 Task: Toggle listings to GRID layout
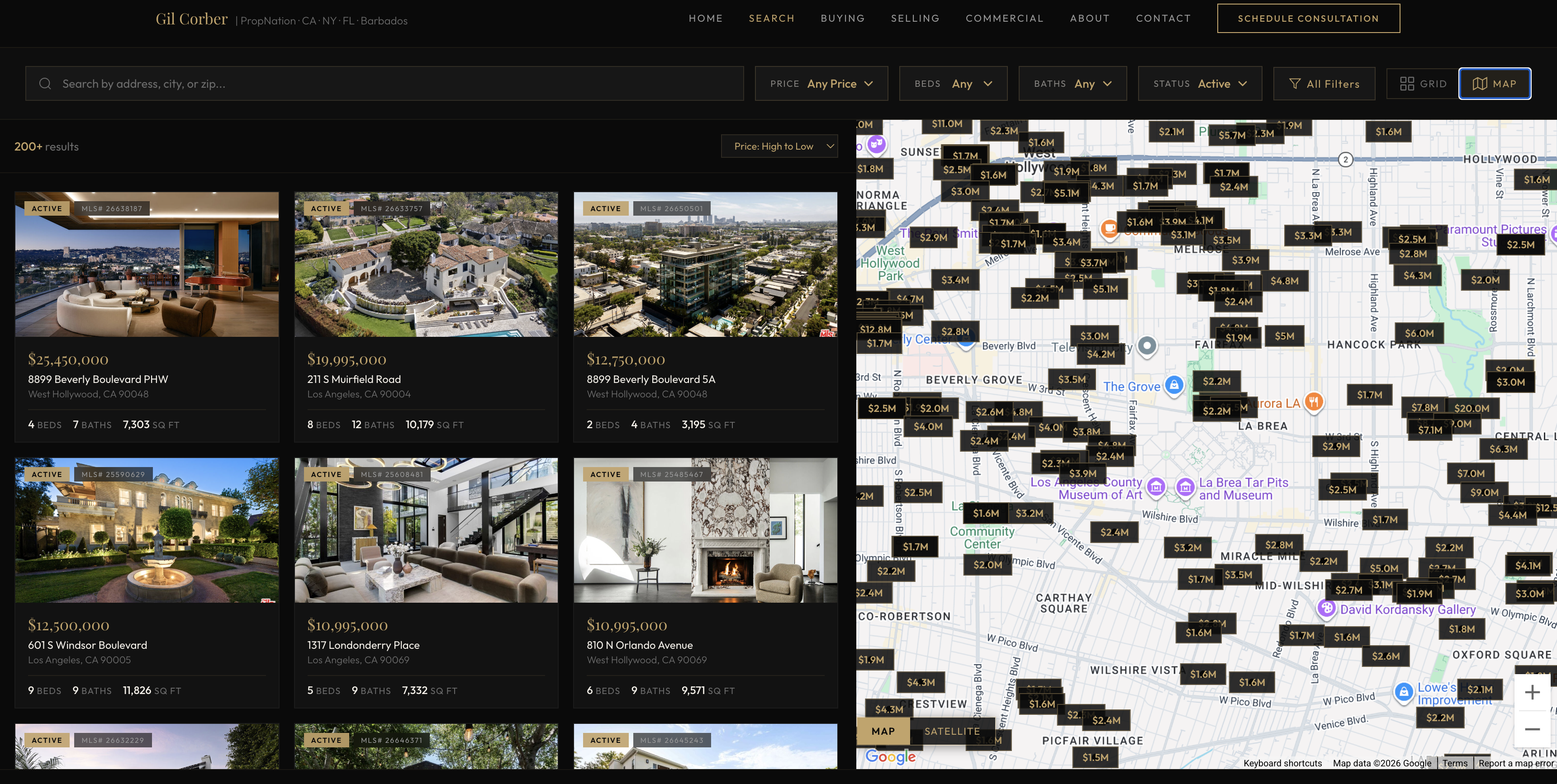pos(1422,83)
